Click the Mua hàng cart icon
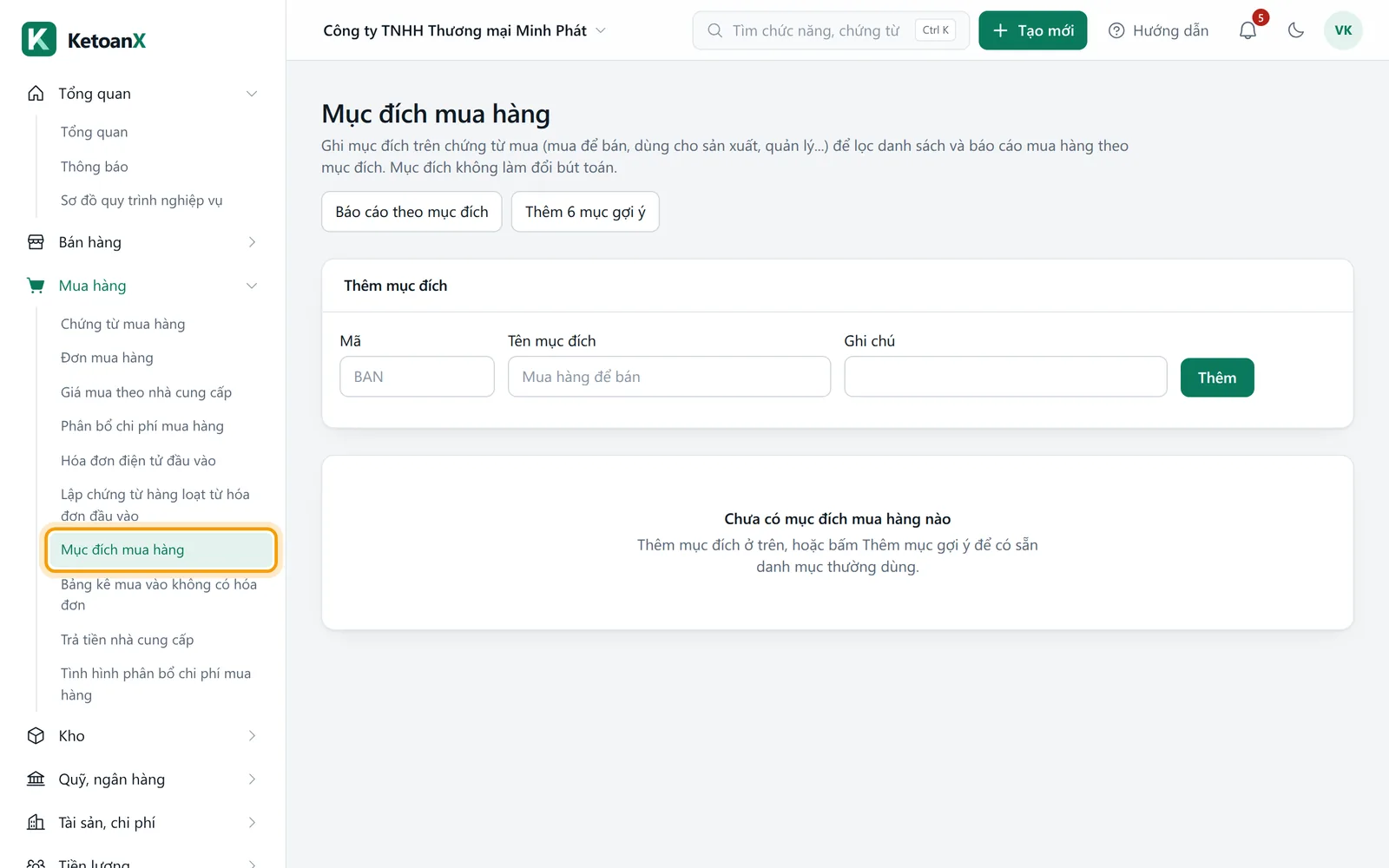 point(36,286)
